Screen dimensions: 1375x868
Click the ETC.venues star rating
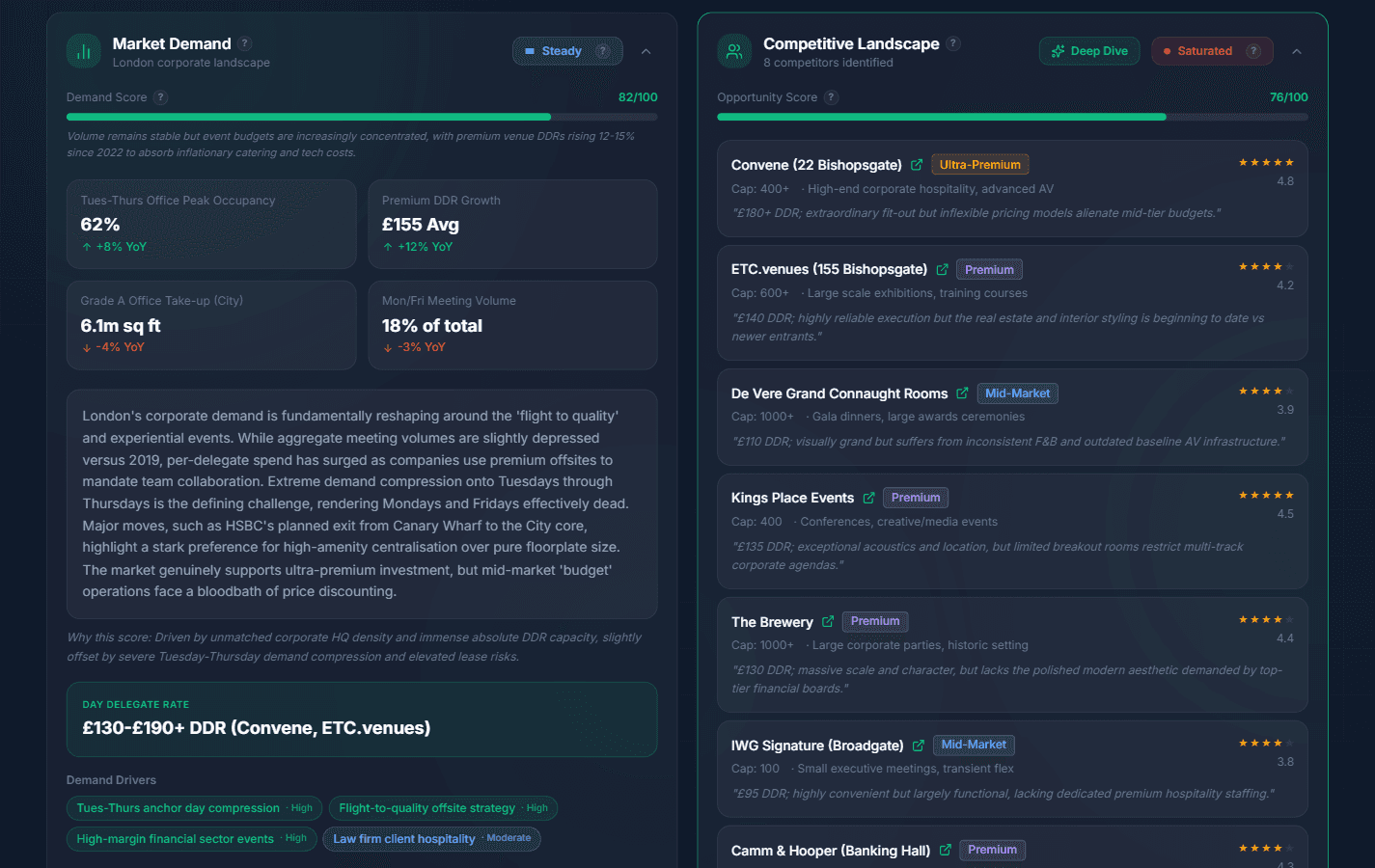point(1266,267)
